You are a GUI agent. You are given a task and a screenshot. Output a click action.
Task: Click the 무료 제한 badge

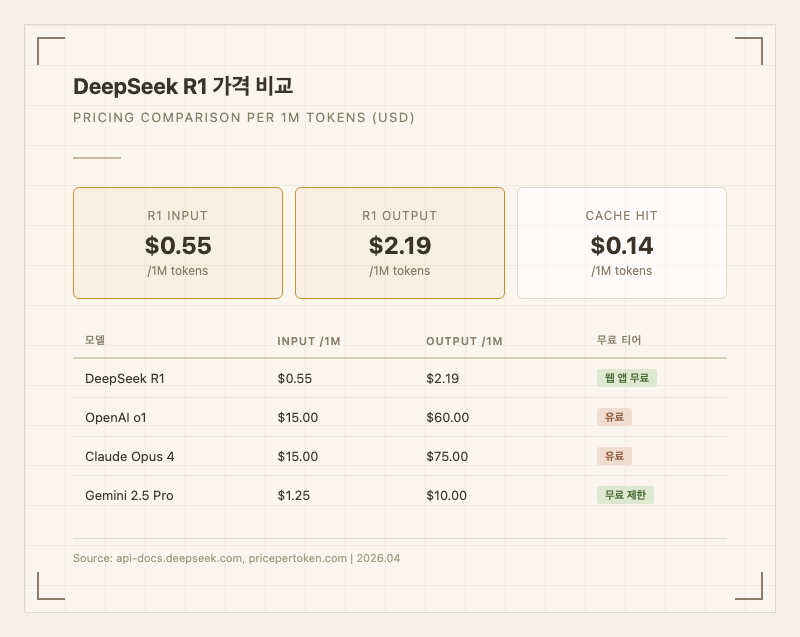tap(625, 495)
